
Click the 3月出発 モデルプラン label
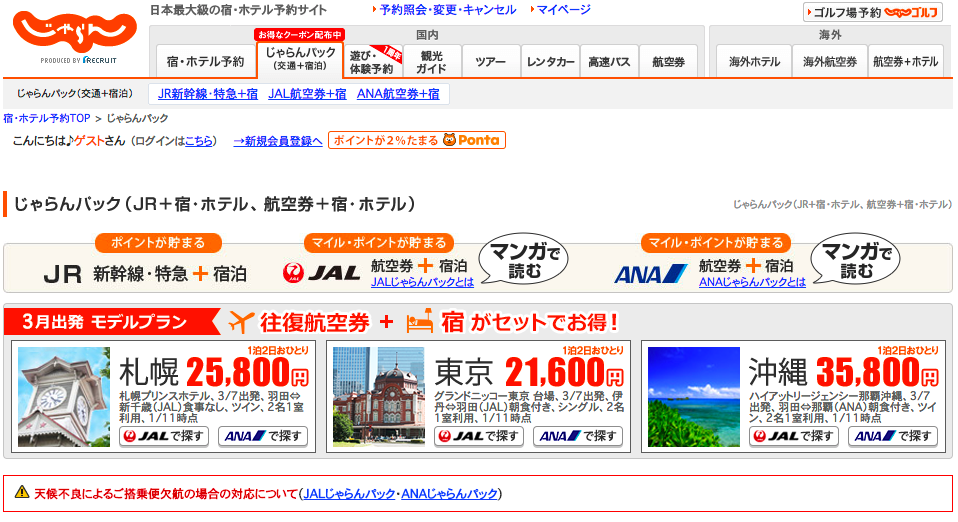pos(105,322)
